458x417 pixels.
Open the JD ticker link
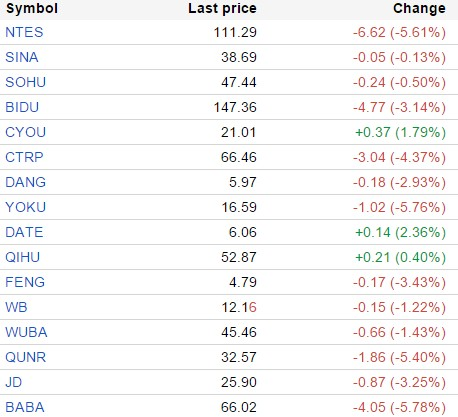pyautogui.click(x=14, y=382)
